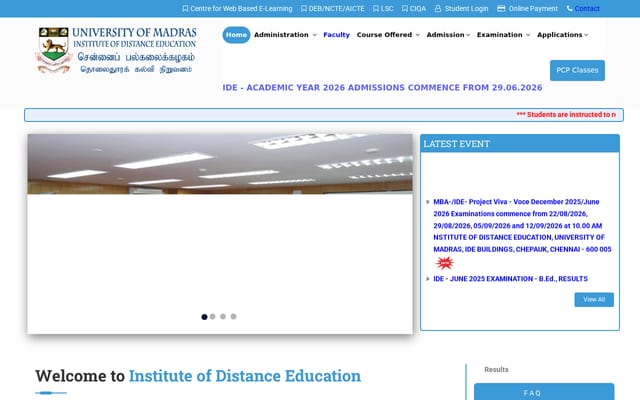Select the first carousel dot
The width and height of the screenshot is (640, 400).
204,317
